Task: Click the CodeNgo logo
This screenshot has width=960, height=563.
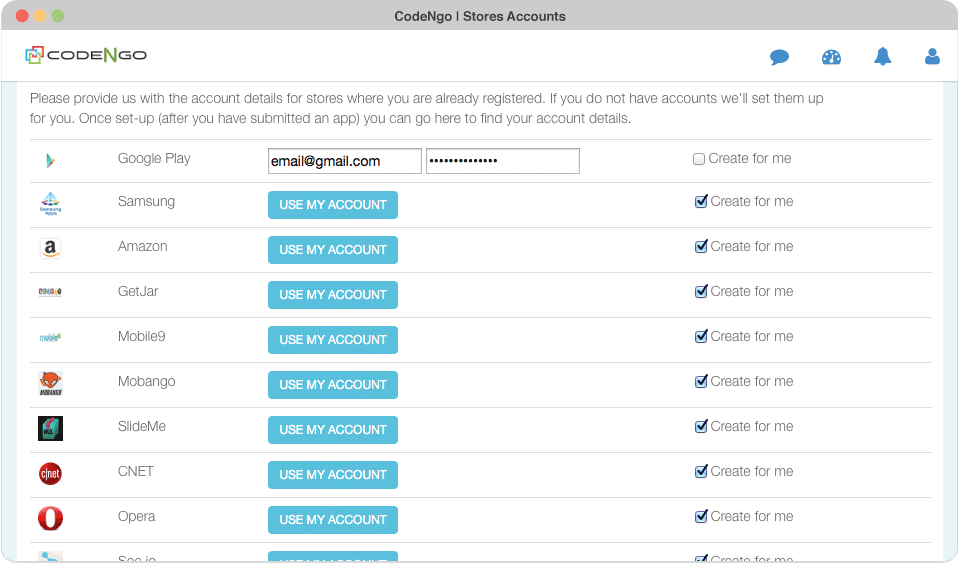Action: point(86,55)
